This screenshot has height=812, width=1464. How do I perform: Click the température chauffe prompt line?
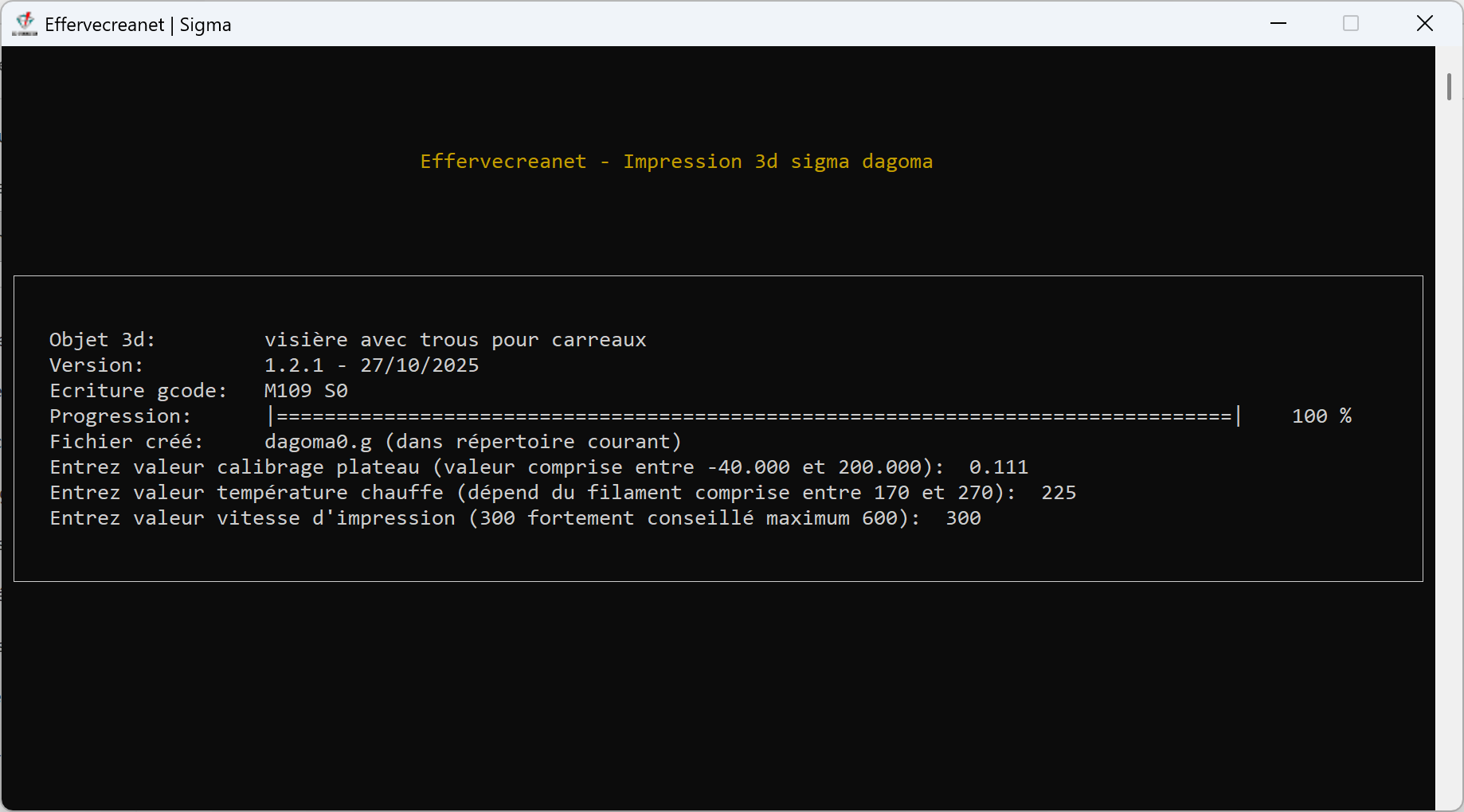click(x=533, y=493)
